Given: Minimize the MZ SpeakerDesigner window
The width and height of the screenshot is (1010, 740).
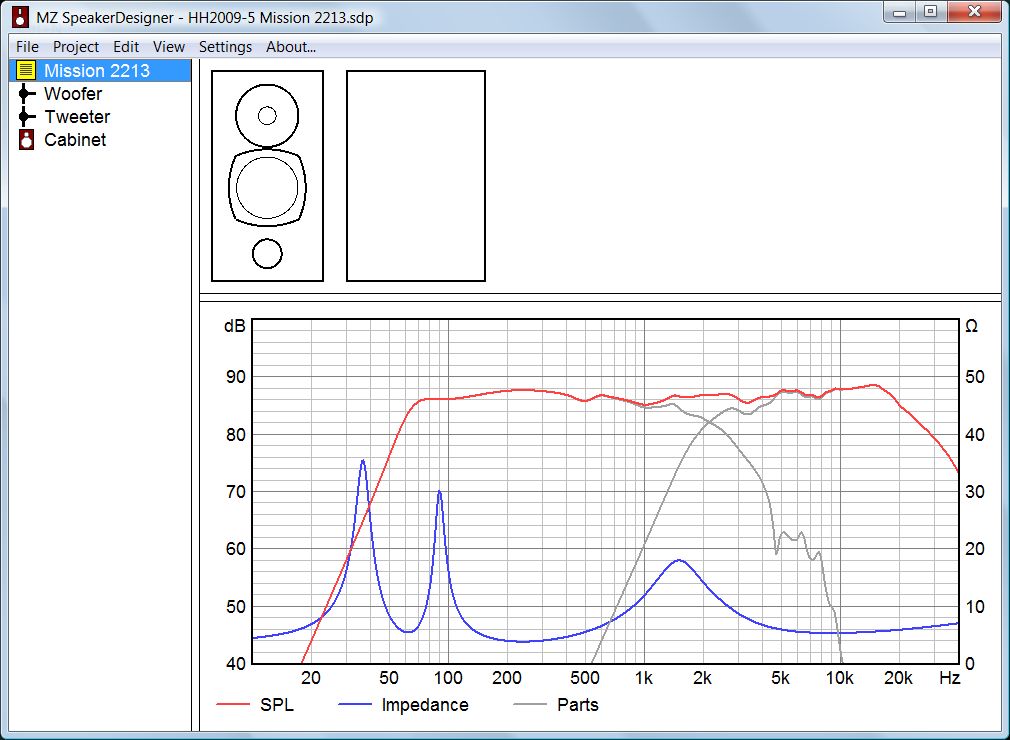Looking at the screenshot, I should (x=900, y=12).
